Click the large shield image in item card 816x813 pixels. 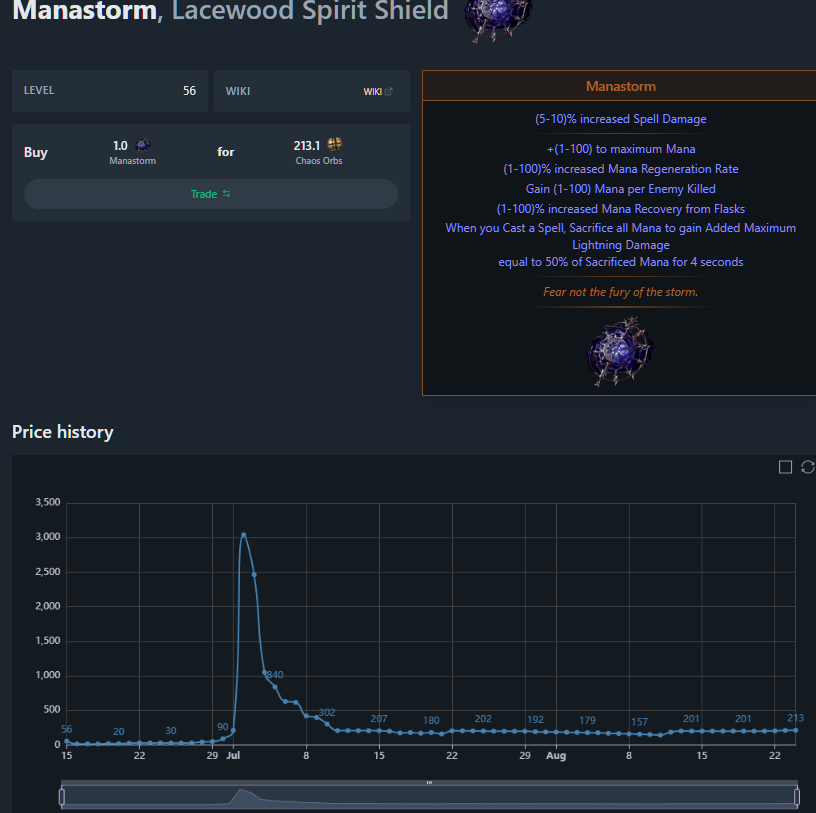point(620,352)
